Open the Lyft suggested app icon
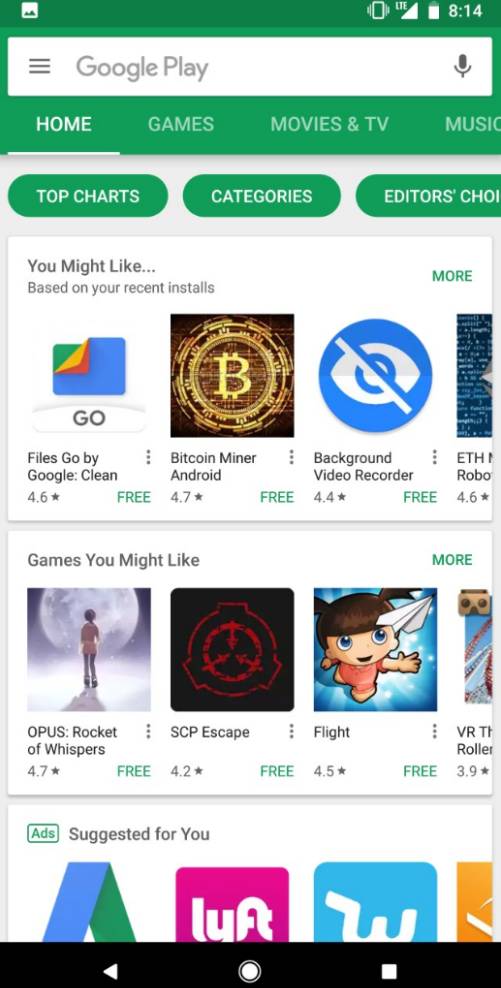This screenshot has height=988, width=501. [232, 902]
